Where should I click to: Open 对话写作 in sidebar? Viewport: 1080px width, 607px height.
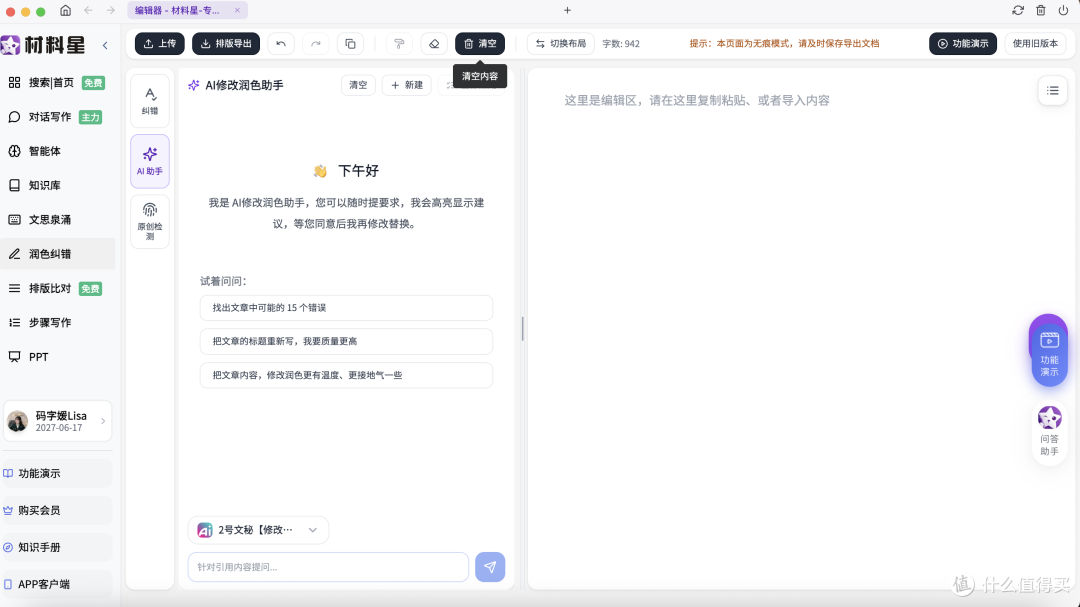click(x=57, y=117)
